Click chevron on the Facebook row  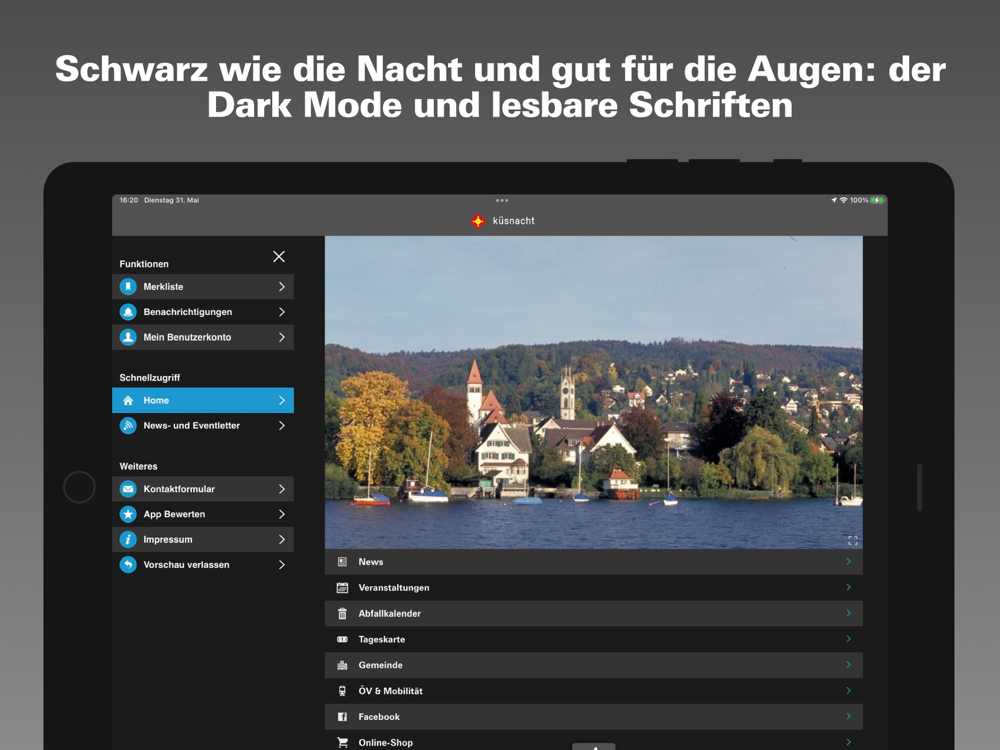click(x=848, y=716)
